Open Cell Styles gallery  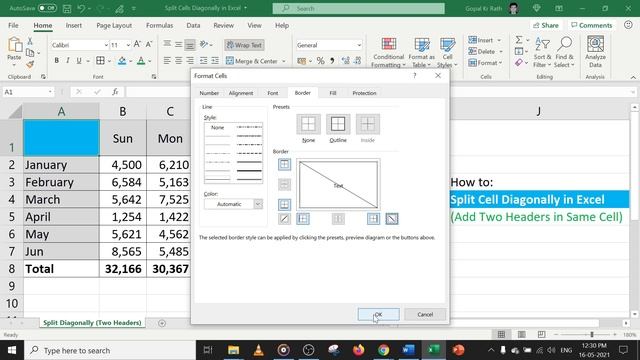point(447,52)
